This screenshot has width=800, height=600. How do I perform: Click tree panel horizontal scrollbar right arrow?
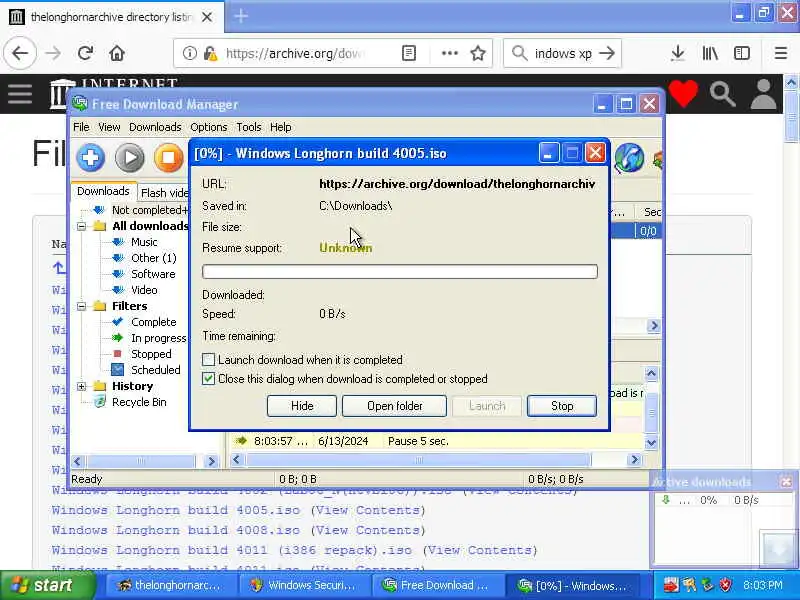[211, 461]
